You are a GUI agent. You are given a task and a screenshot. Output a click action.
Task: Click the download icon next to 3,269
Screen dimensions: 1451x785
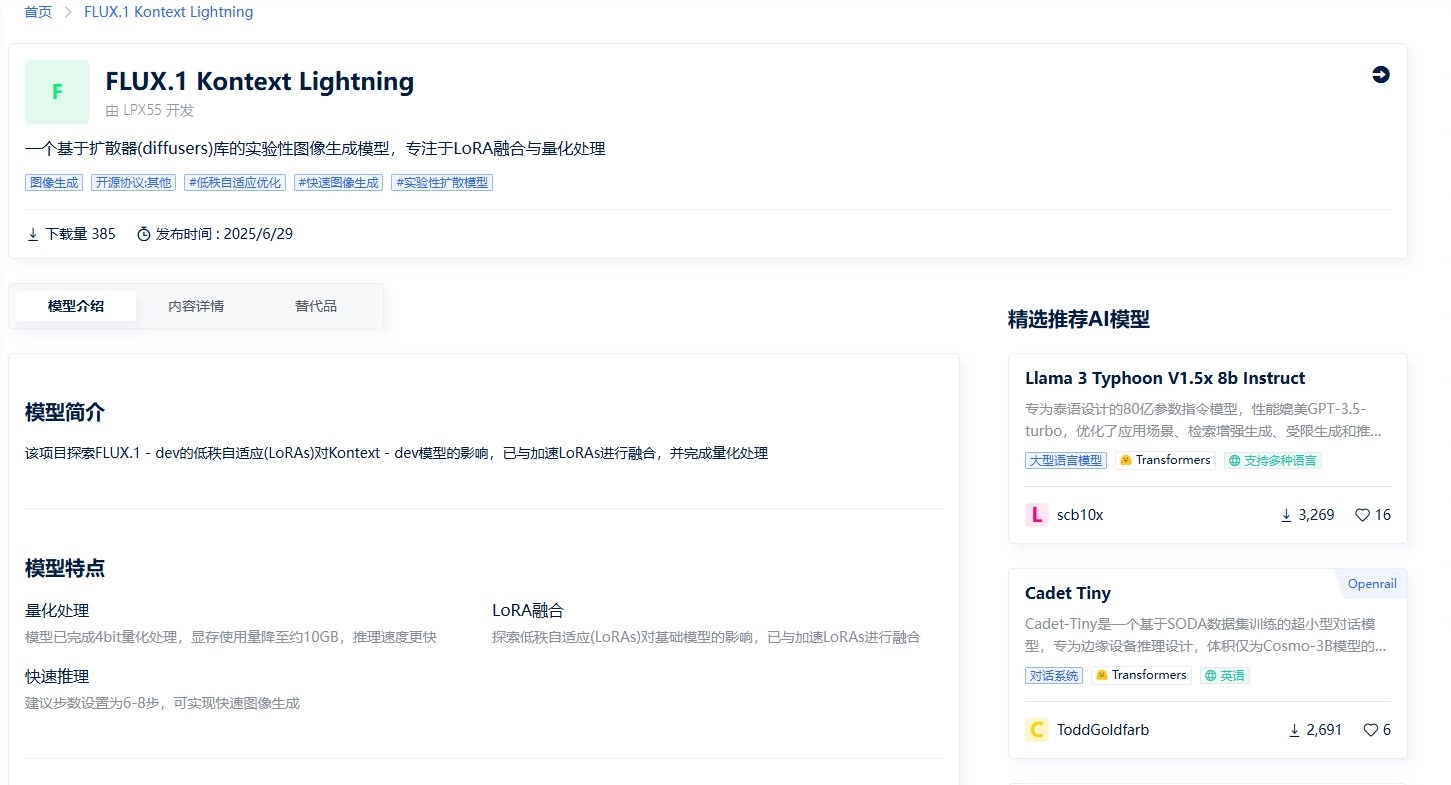coord(1286,515)
